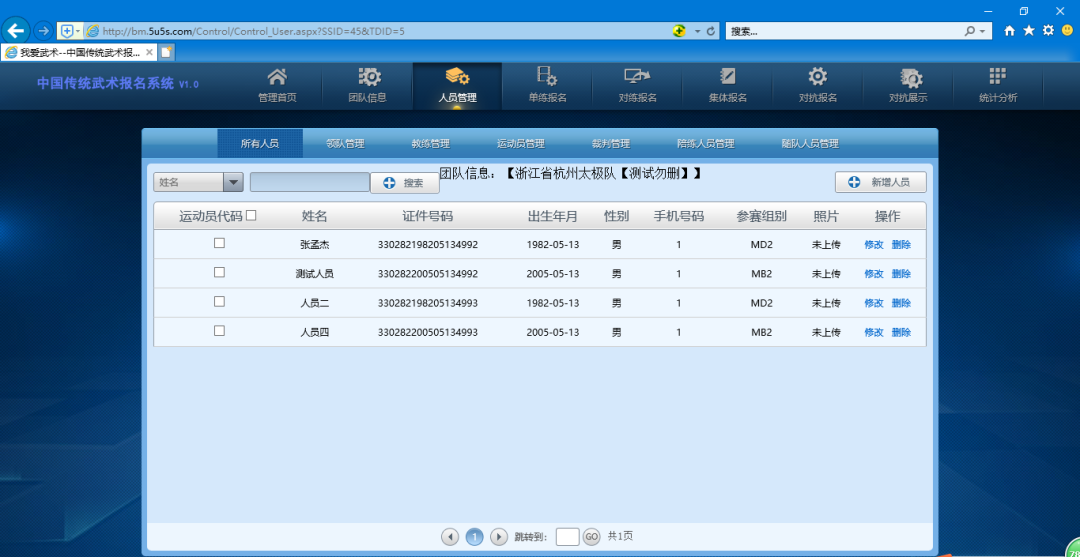Open the 对练报名 navigation icon

637,78
